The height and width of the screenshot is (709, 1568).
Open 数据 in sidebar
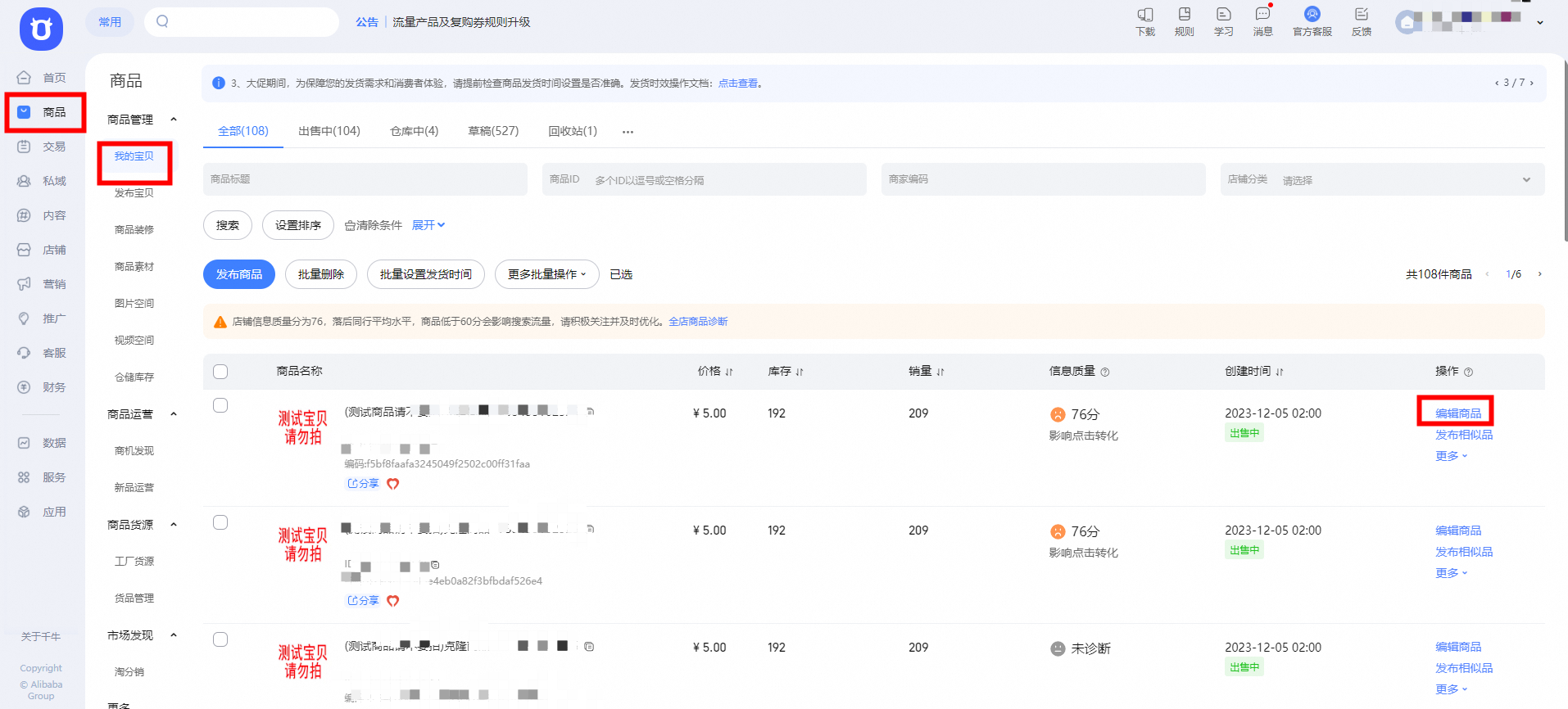click(x=43, y=443)
